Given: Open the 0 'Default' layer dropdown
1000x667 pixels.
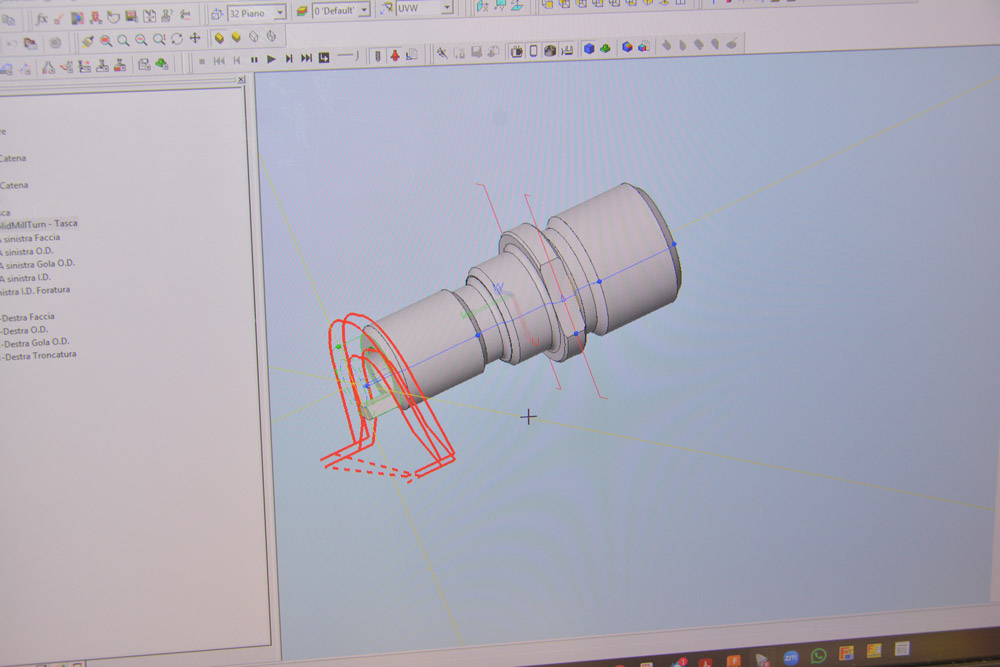Looking at the screenshot, I should click(x=364, y=10).
